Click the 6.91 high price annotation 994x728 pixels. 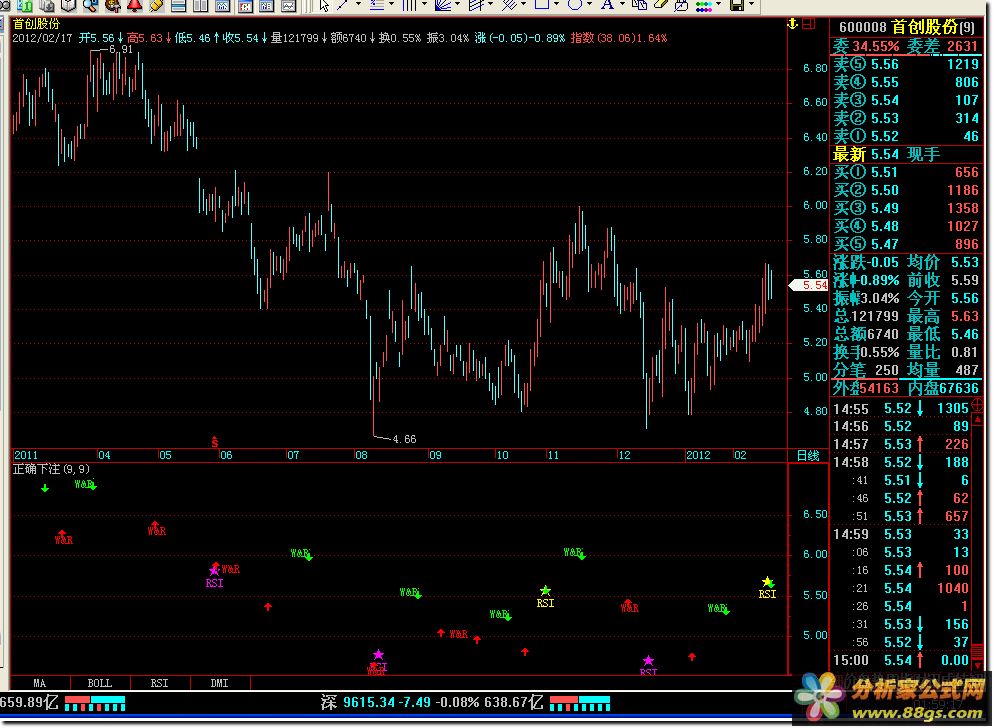click(x=120, y=49)
